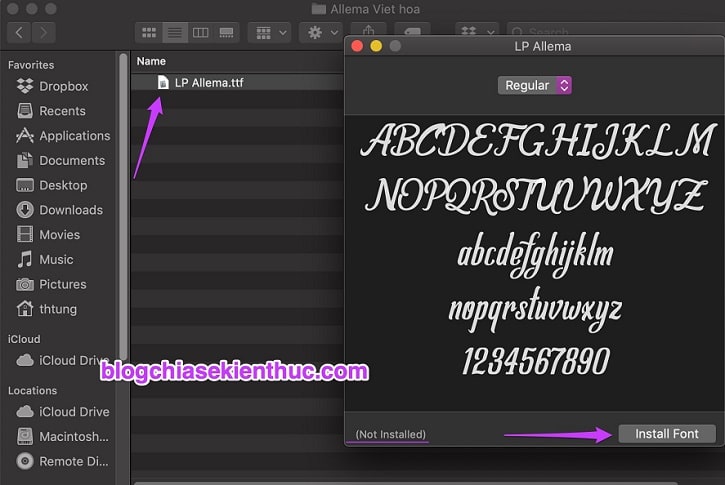Click the Install Font button
This screenshot has width=725, height=485.
point(667,434)
